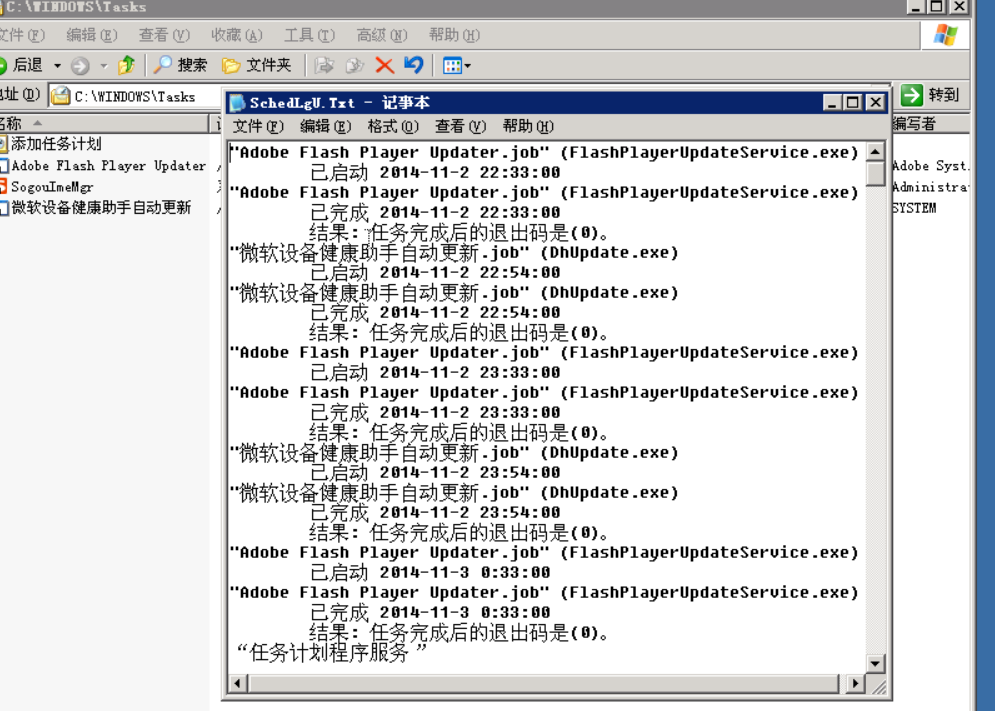
Task: Click the folder icon in address bar
Action: click(61, 96)
